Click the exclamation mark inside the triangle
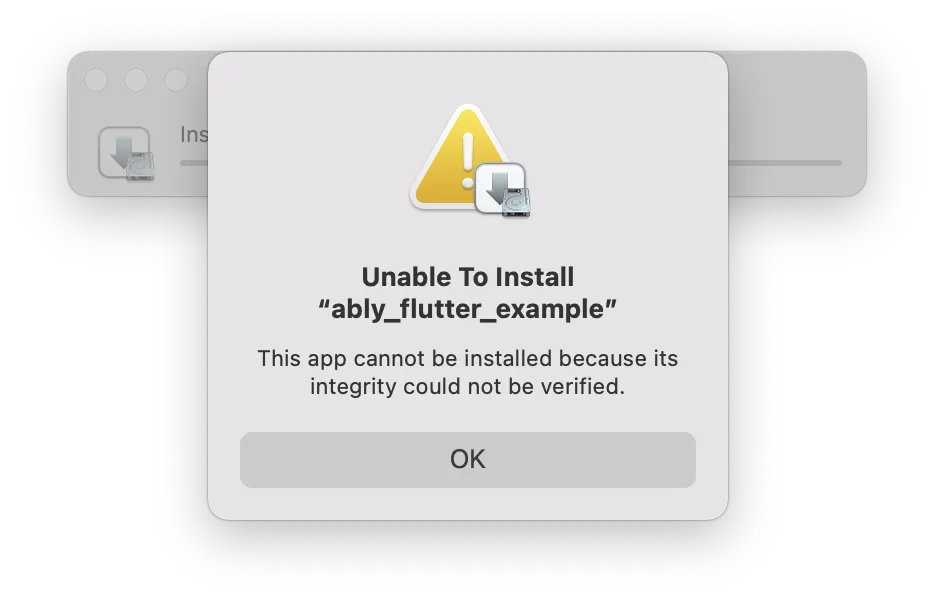Viewport: 934px width, 604px height. coord(468,160)
